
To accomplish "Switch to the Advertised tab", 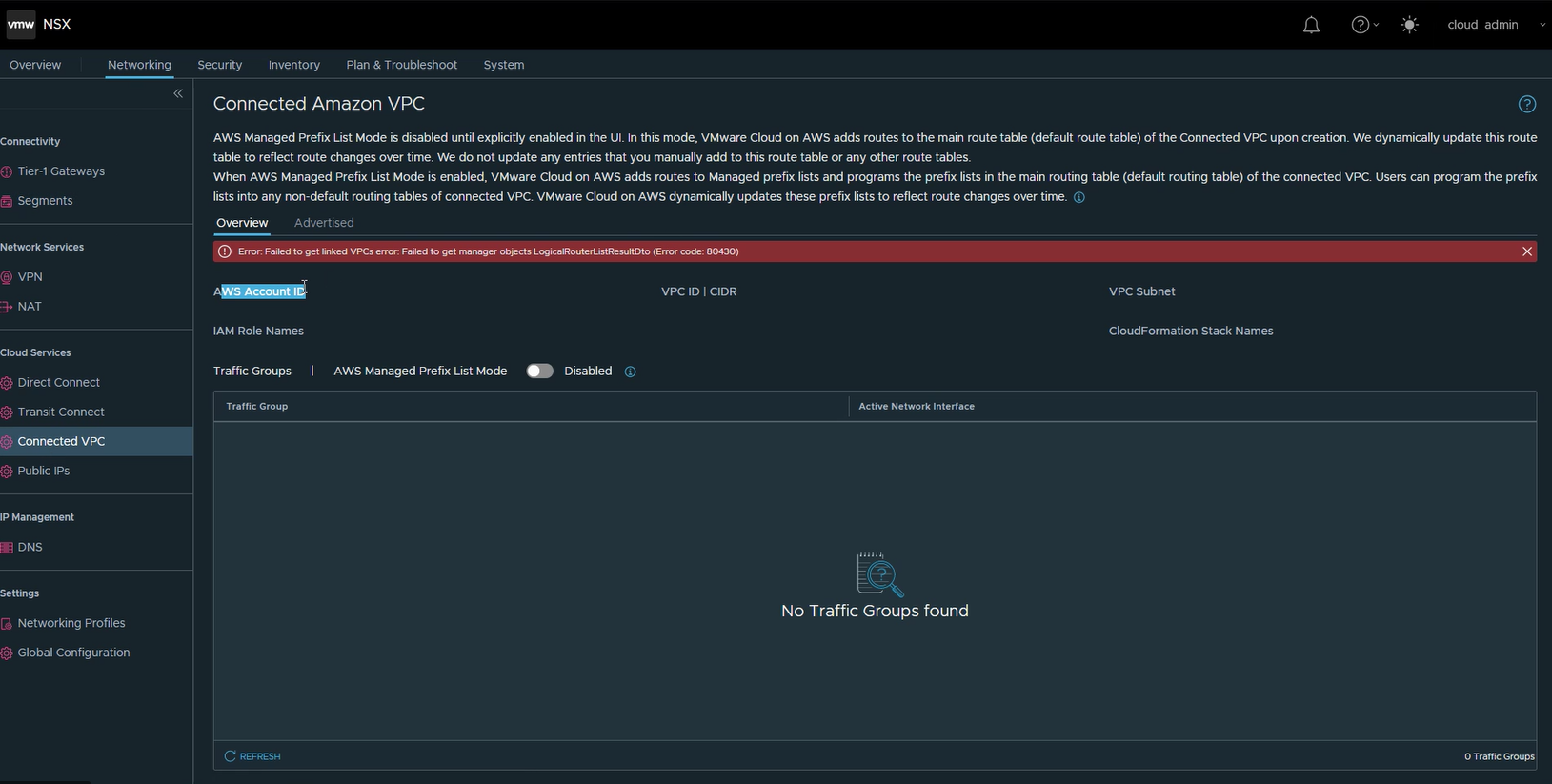I will click(x=324, y=223).
